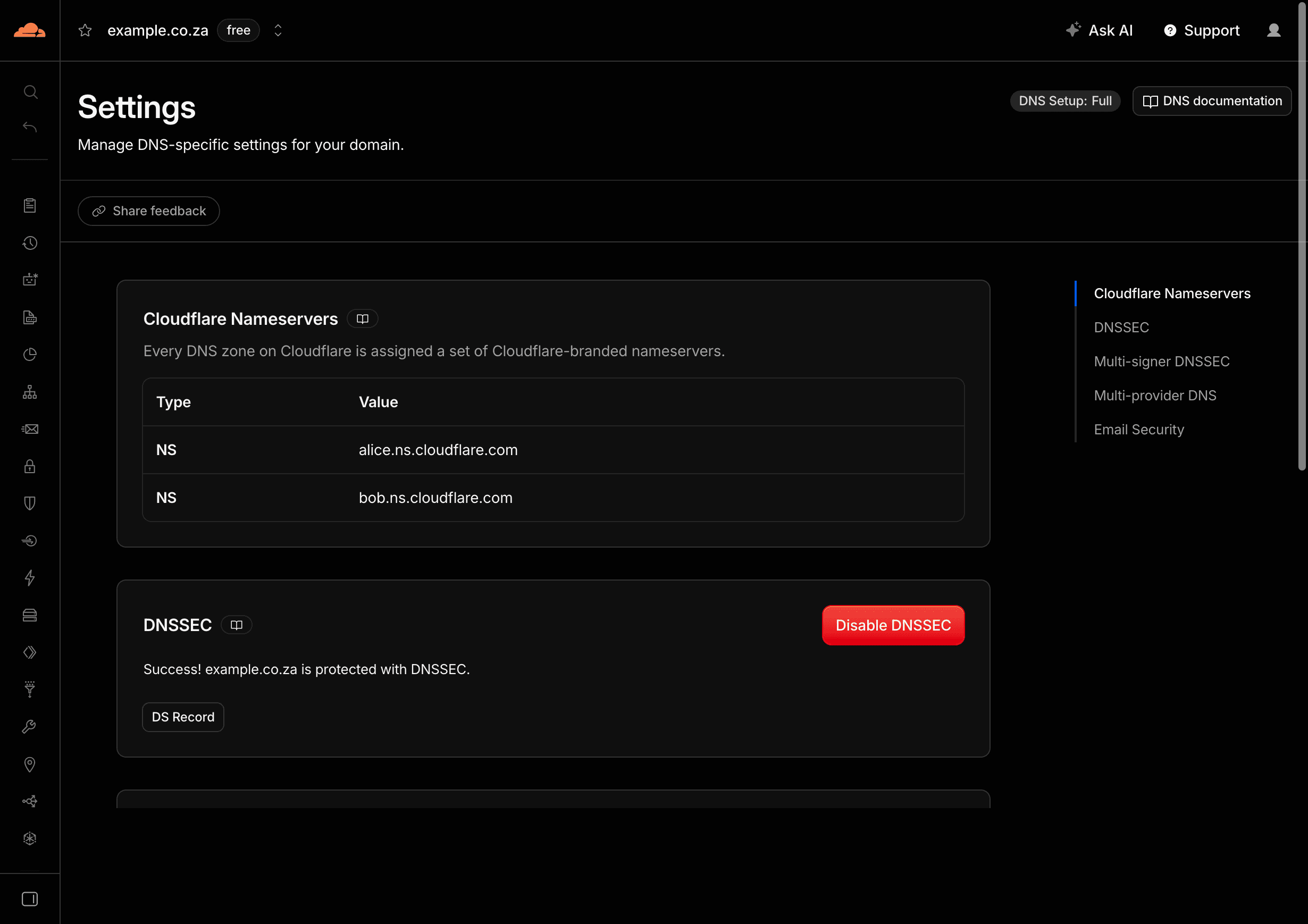Open the Network location pin icon
Viewport: 1308px width, 924px height.
point(30,765)
